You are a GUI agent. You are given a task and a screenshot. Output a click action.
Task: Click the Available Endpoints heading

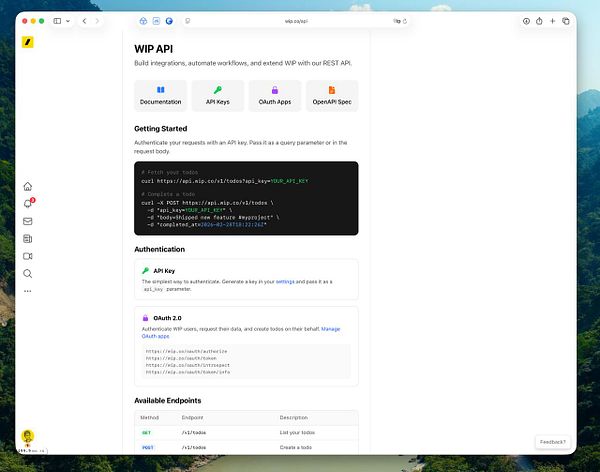[x=168, y=400]
